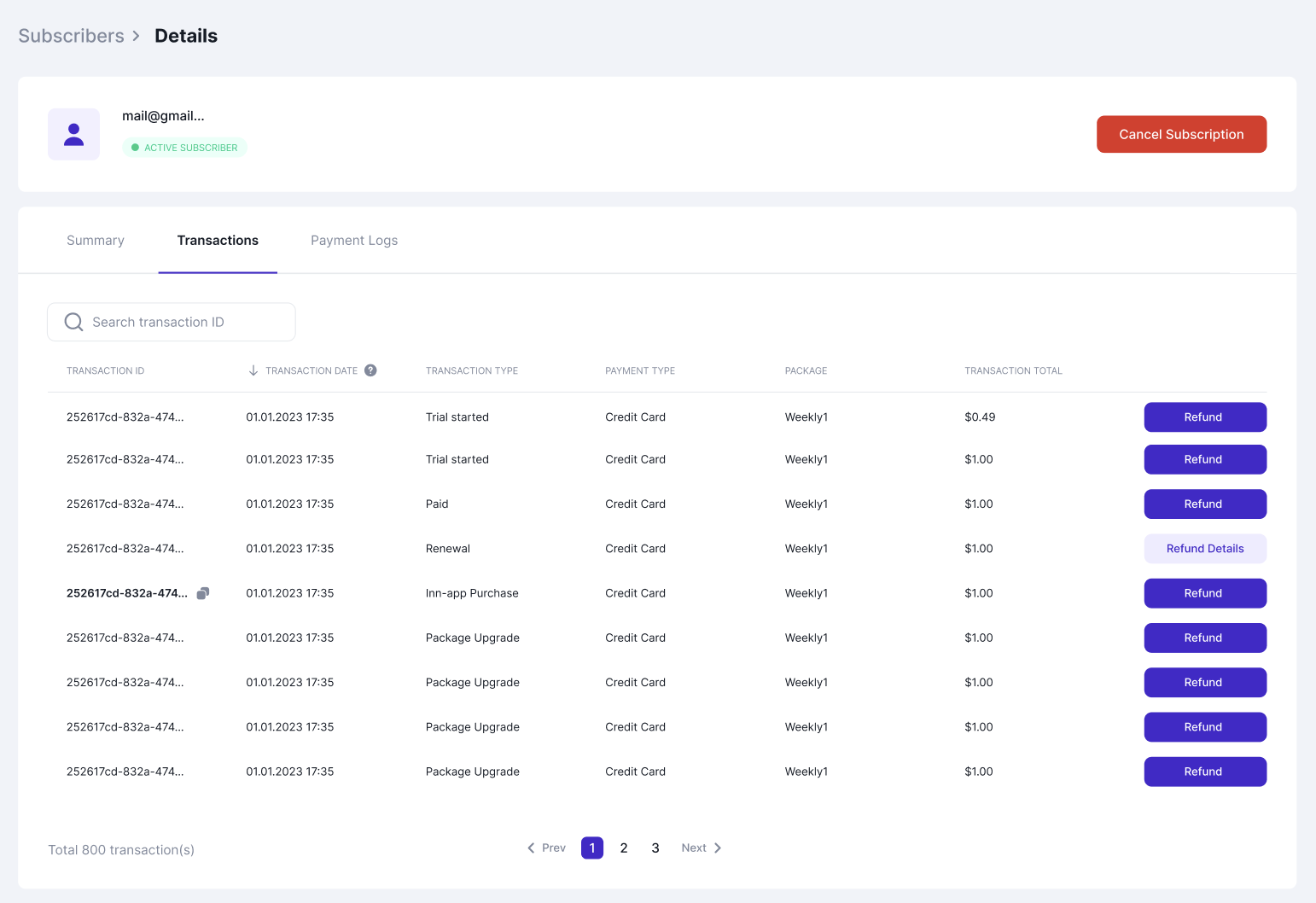Image resolution: width=1316 pixels, height=903 pixels.
Task: Focus the Search transaction ID field
Action: click(188, 322)
